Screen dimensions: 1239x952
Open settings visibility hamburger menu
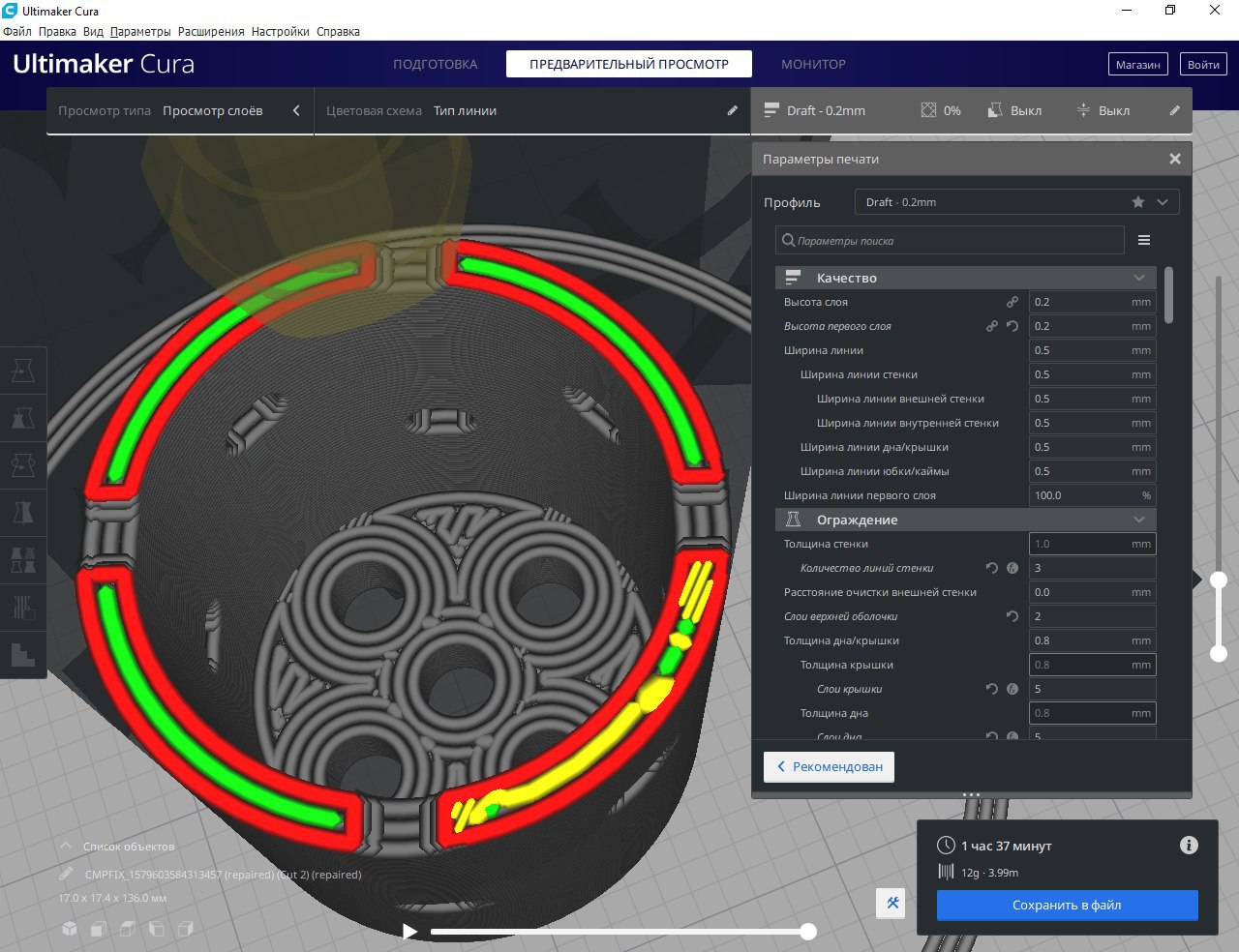click(1144, 240)
